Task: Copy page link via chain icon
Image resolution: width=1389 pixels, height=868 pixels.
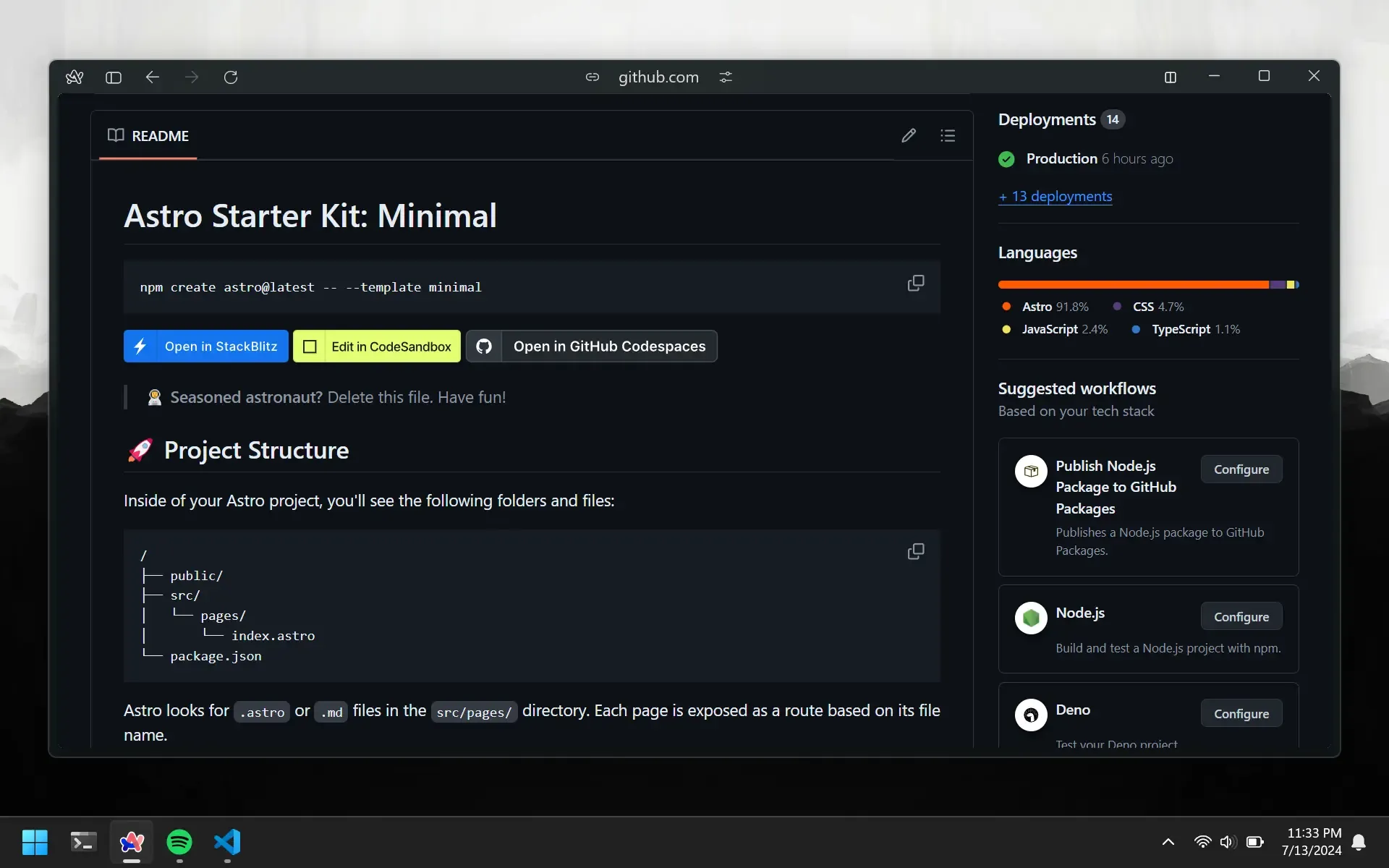Action: coord(592,77)
